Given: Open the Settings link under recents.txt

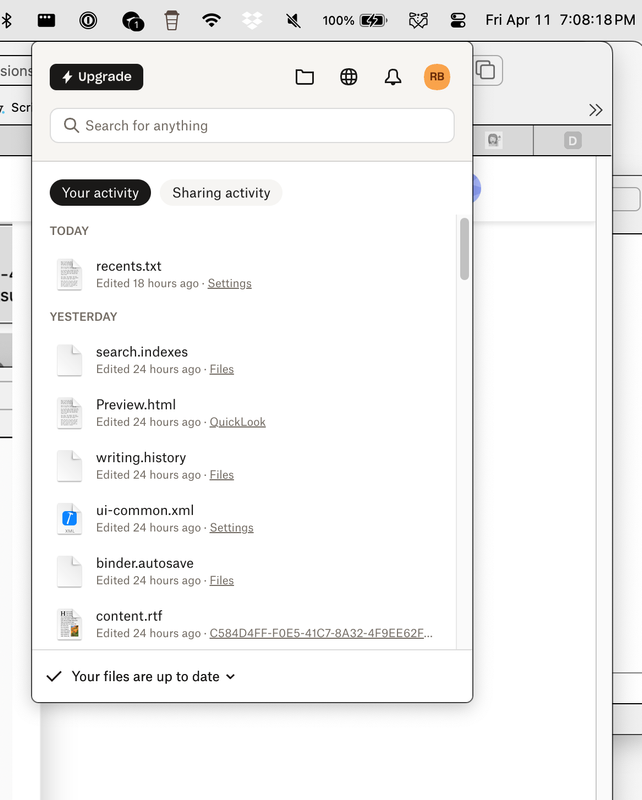Looking at the screenshot, I should (x=229, y=284).
